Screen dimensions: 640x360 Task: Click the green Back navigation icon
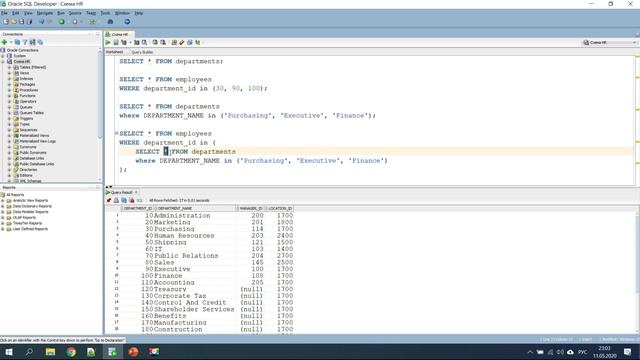point(62,22)
